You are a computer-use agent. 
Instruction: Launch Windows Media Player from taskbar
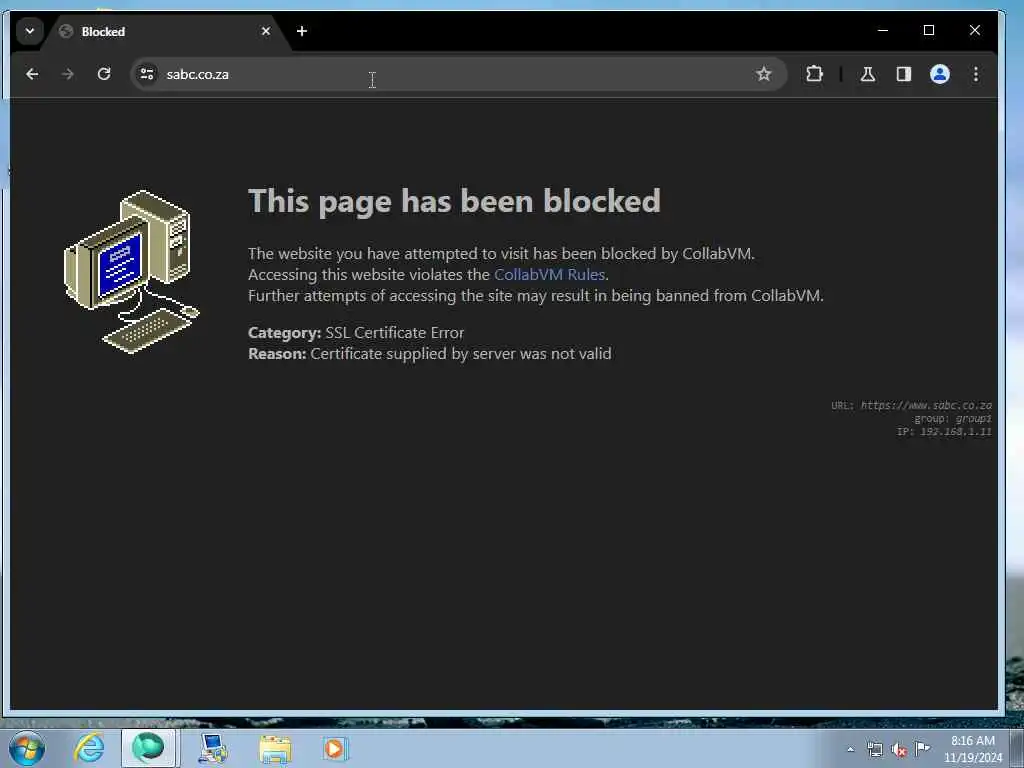click(335, 748)
